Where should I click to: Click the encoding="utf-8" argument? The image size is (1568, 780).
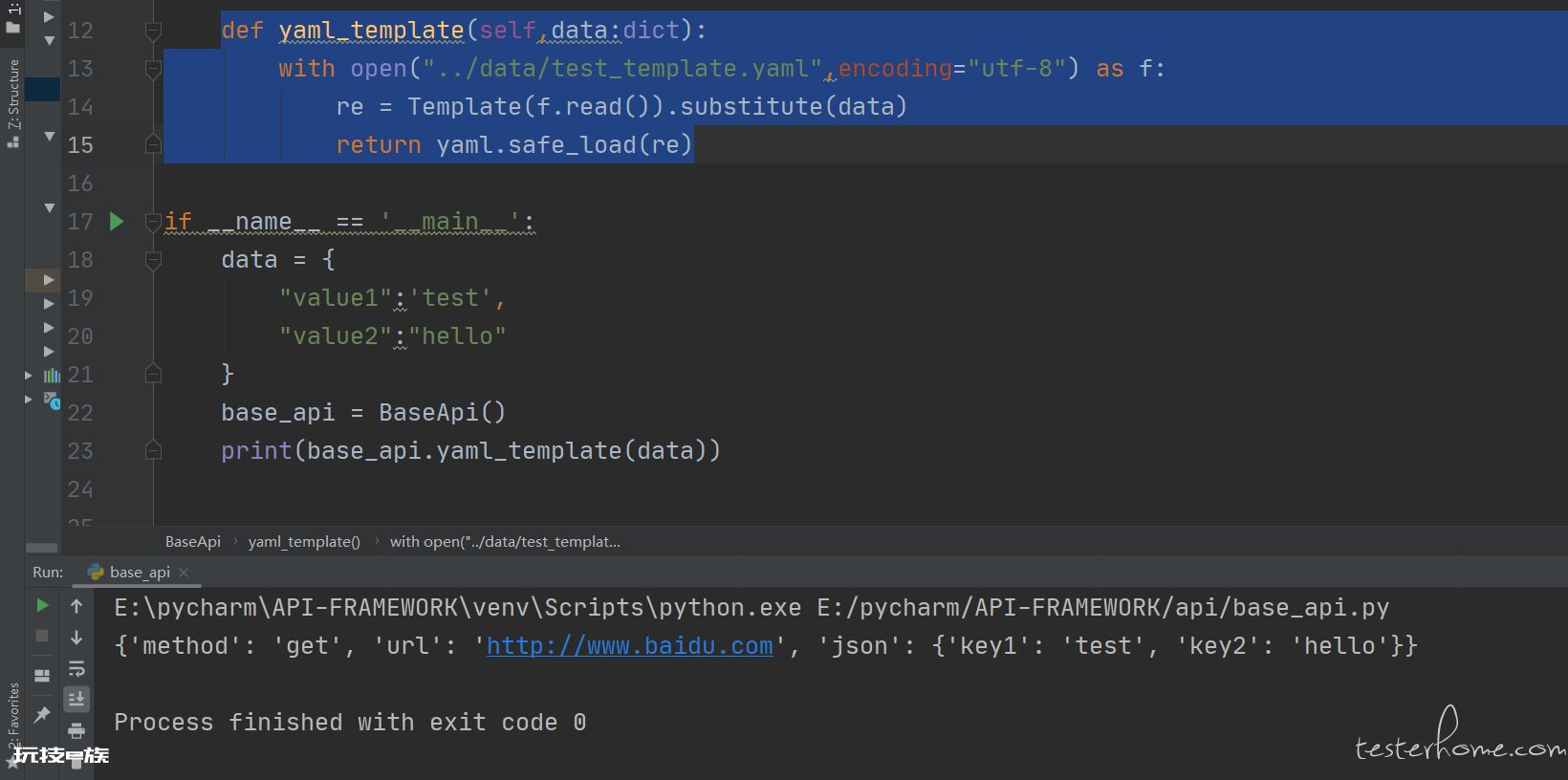click(950, 69)
